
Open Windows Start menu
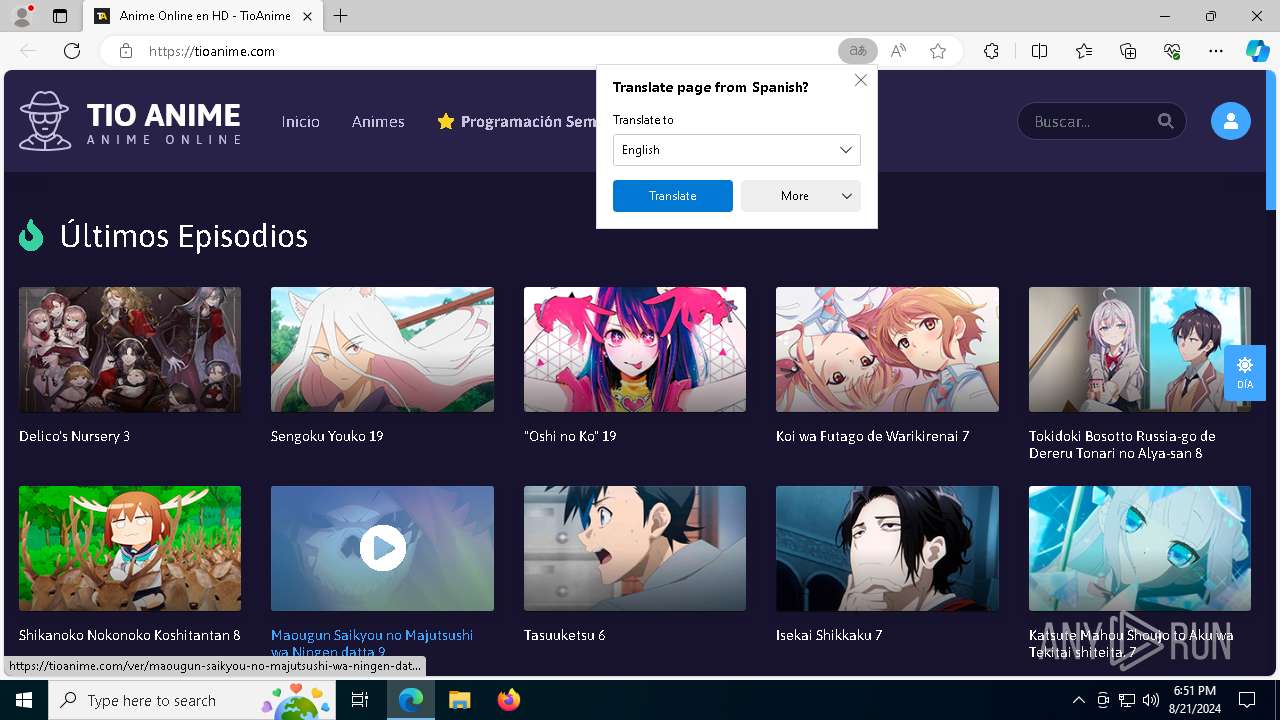coord(24,700)
